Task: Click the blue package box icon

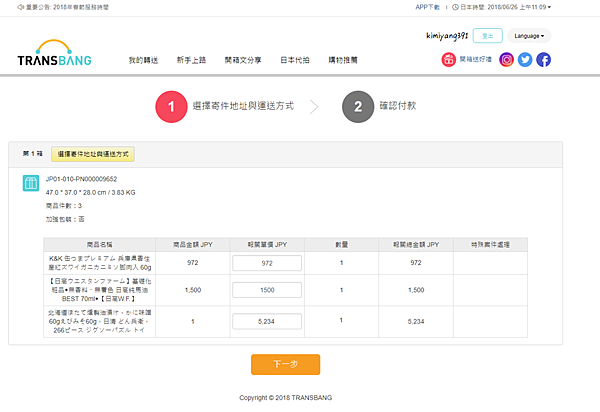Action: 30,183
